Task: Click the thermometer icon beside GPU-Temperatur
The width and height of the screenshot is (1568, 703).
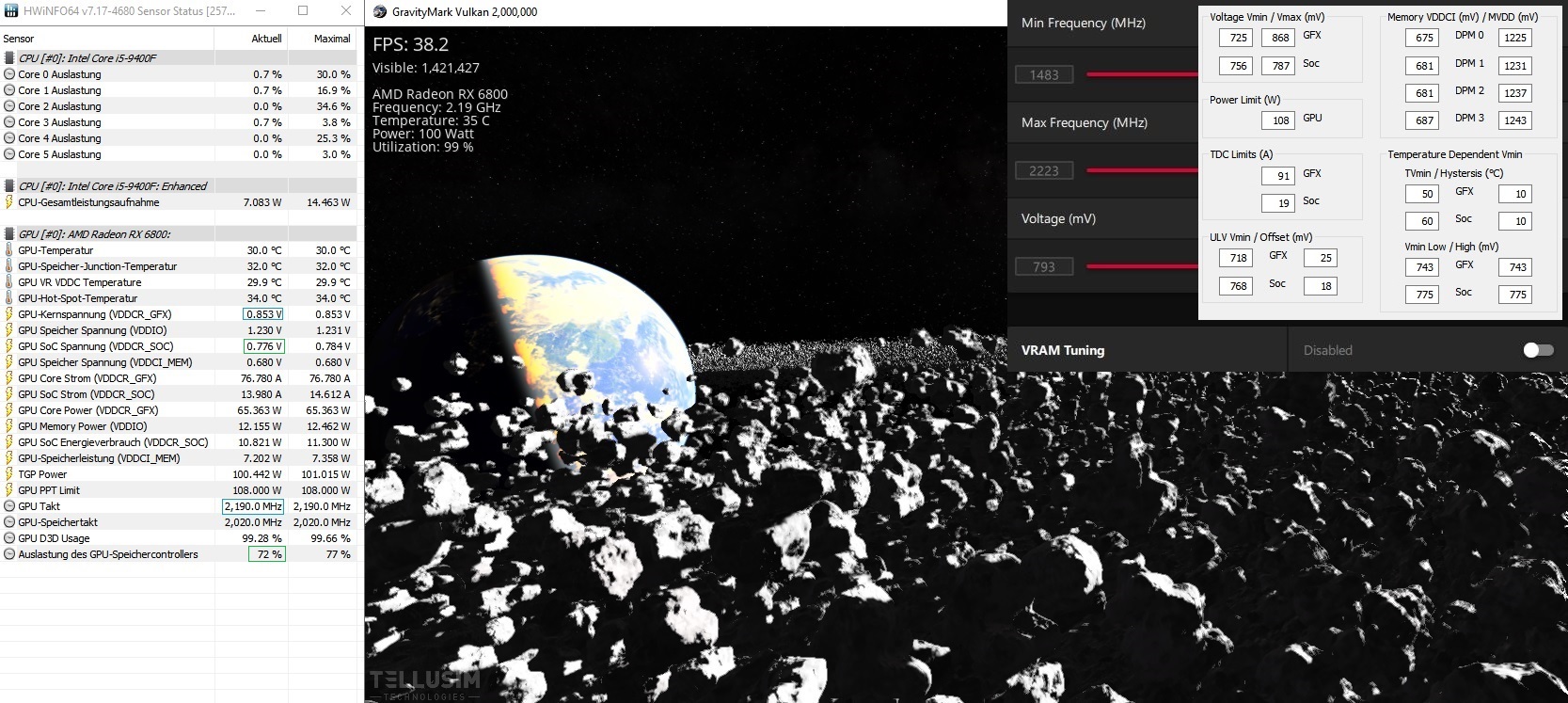Action: (x=9, y=250)
